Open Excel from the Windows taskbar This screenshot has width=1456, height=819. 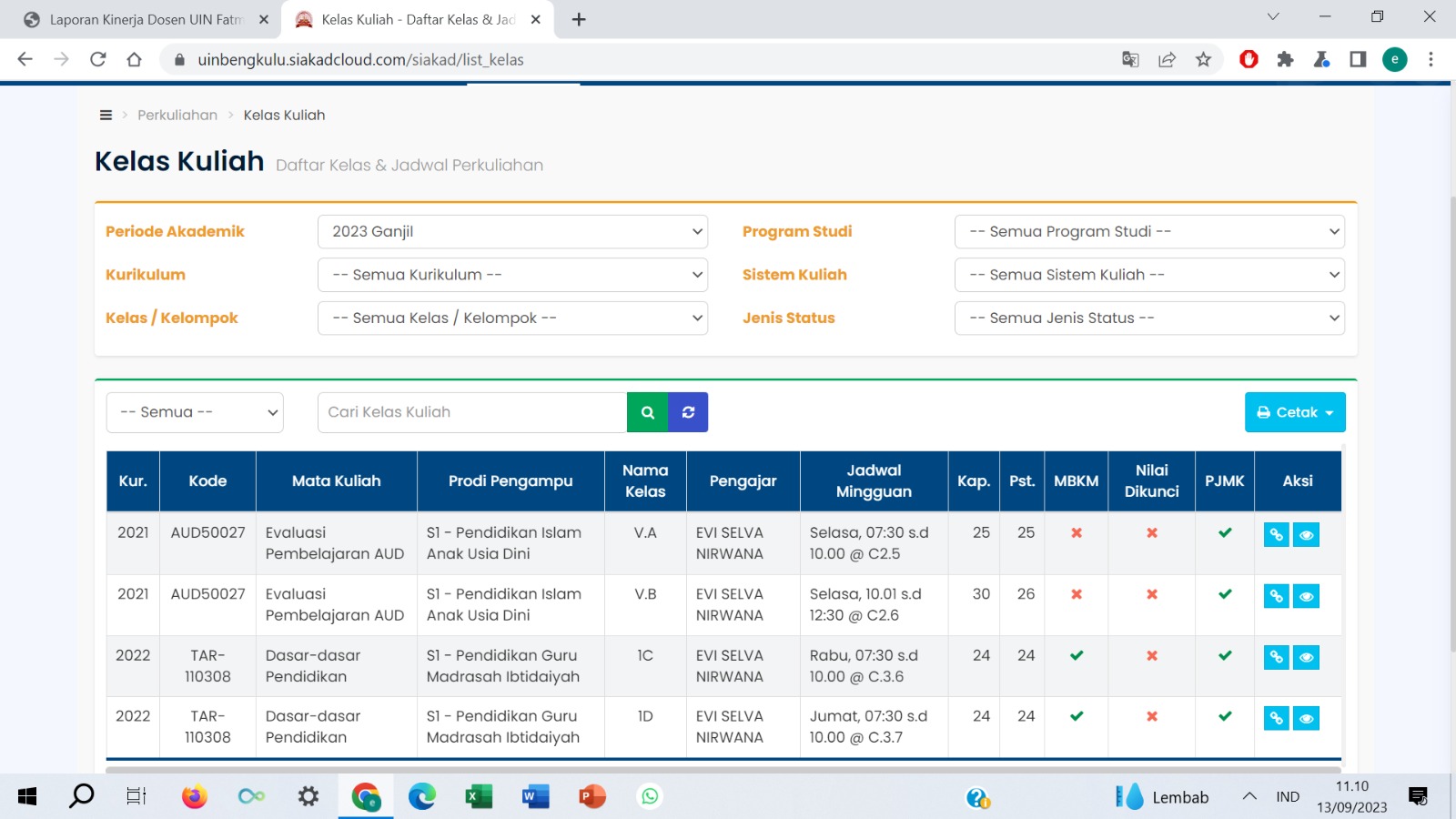pos(478,797)
